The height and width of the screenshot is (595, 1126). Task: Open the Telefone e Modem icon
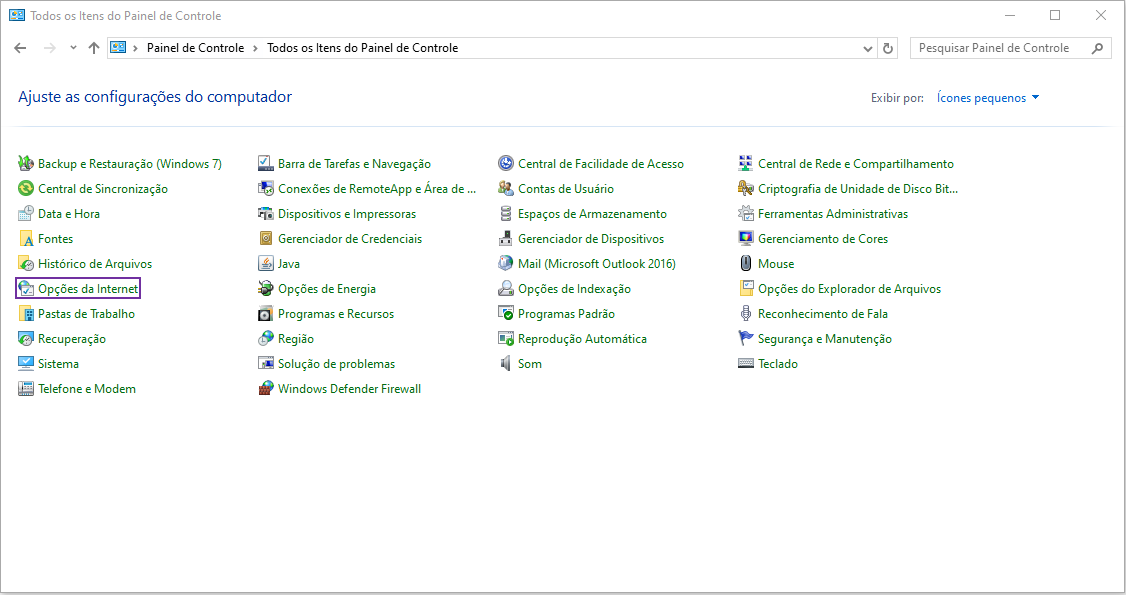tap(26, 389)
